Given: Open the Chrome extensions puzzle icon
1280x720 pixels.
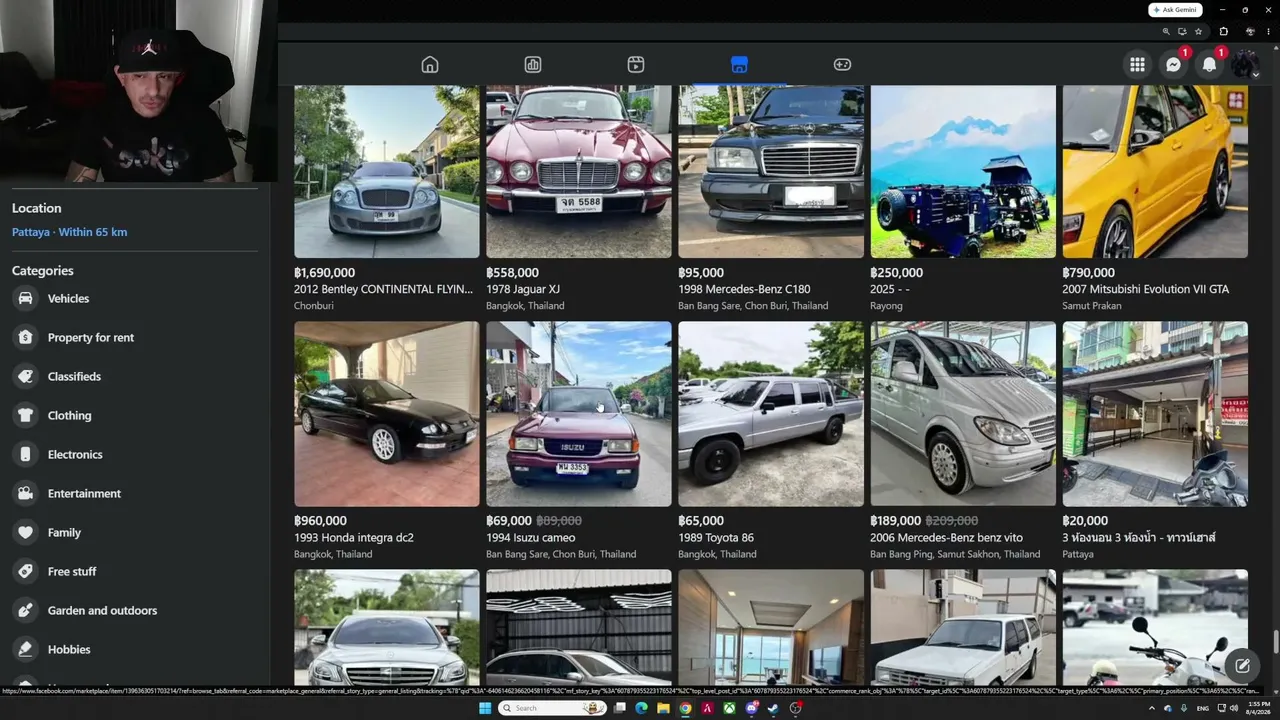Looking at the screenshot, I should (1224, 31).
